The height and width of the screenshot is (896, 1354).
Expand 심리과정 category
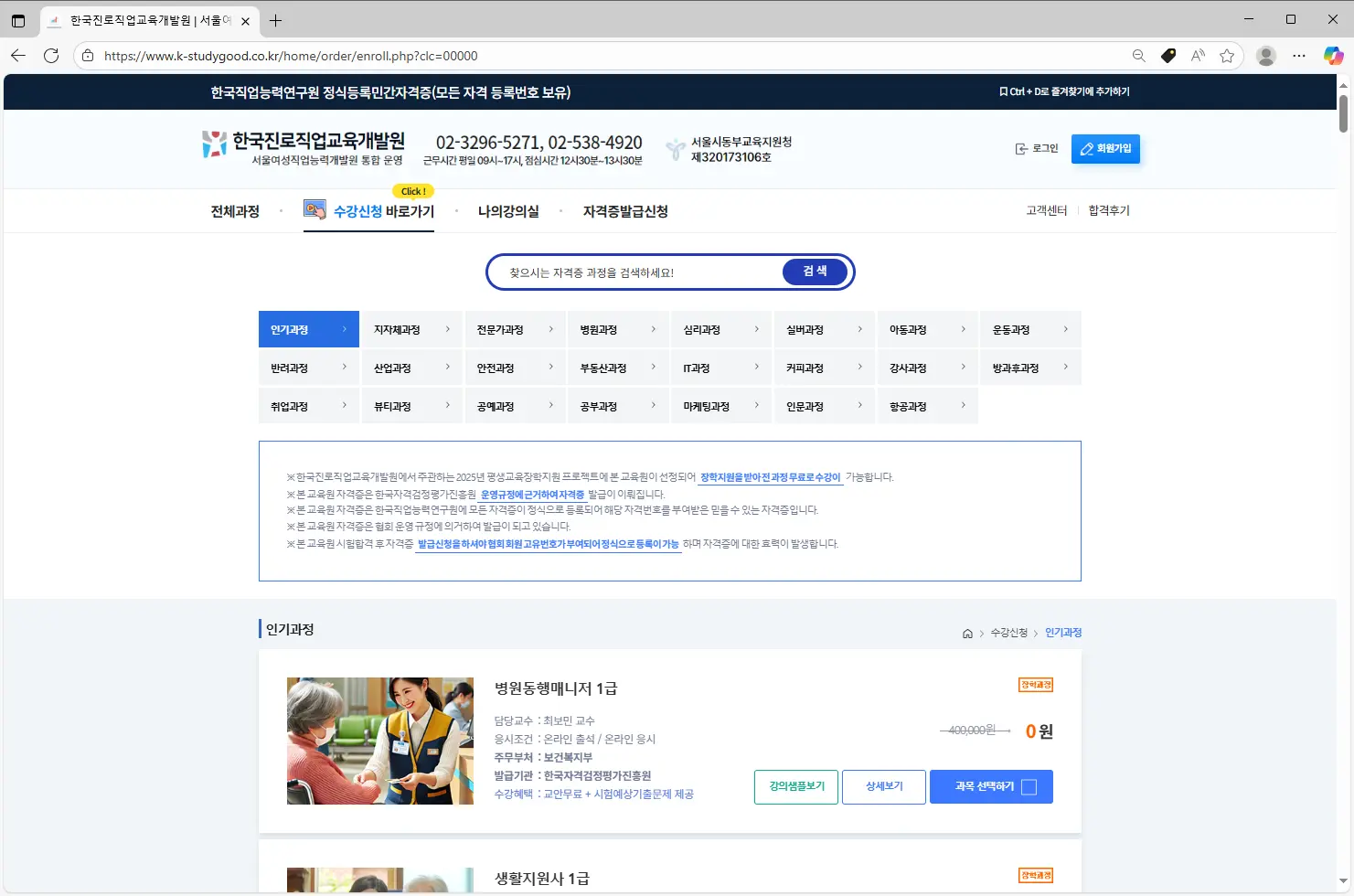(722, 329)
